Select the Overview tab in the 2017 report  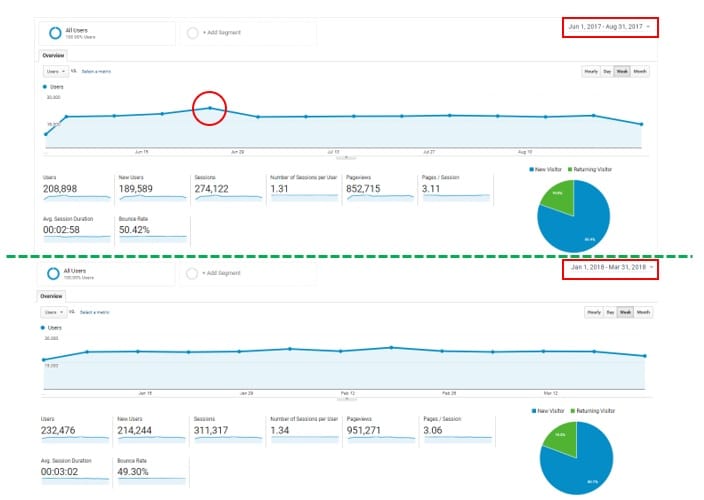click(51, 56)
